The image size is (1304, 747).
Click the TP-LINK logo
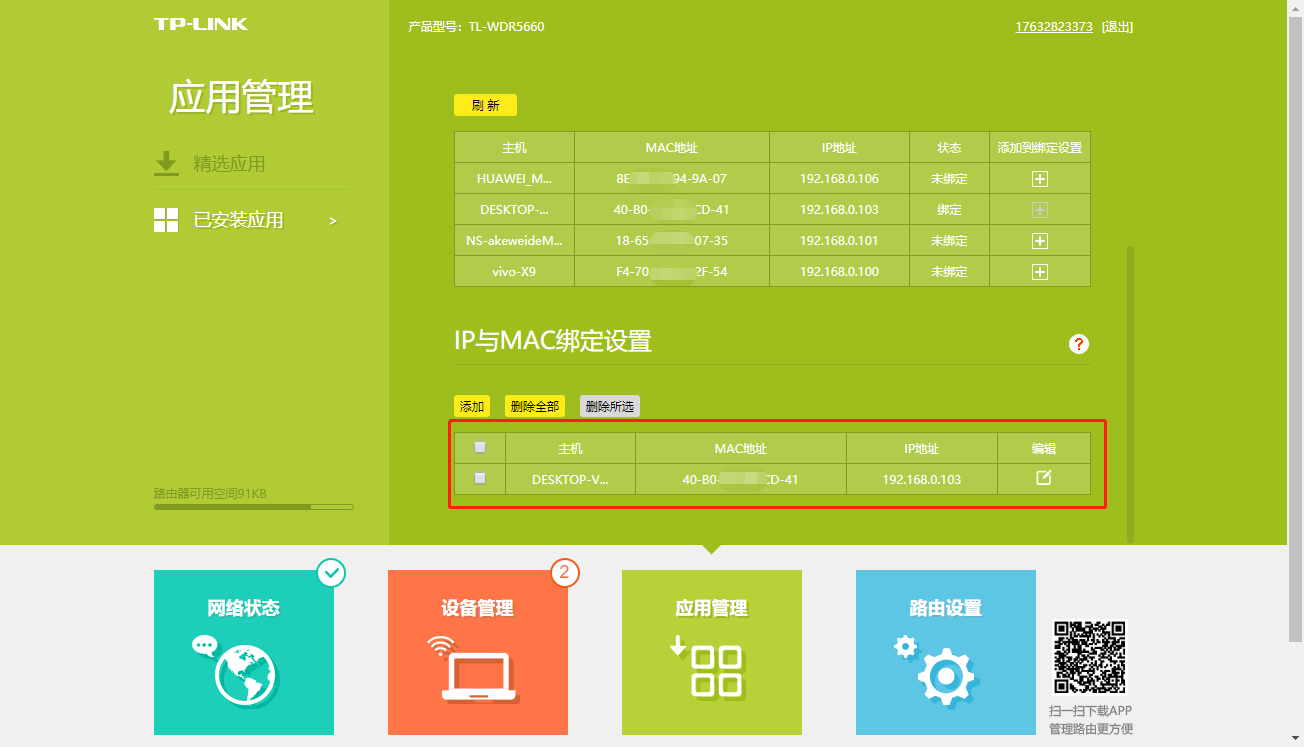(x=201, y=24)
